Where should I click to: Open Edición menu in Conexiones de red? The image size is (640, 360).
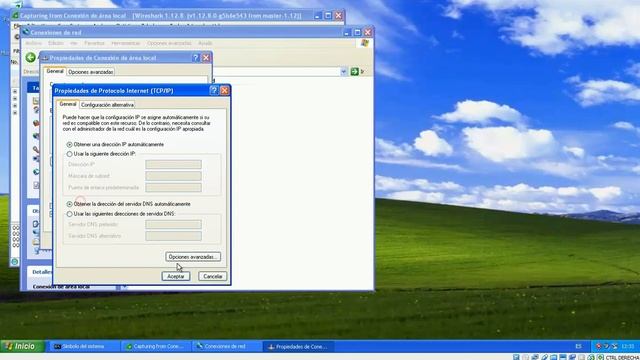[x=56, y=43]
